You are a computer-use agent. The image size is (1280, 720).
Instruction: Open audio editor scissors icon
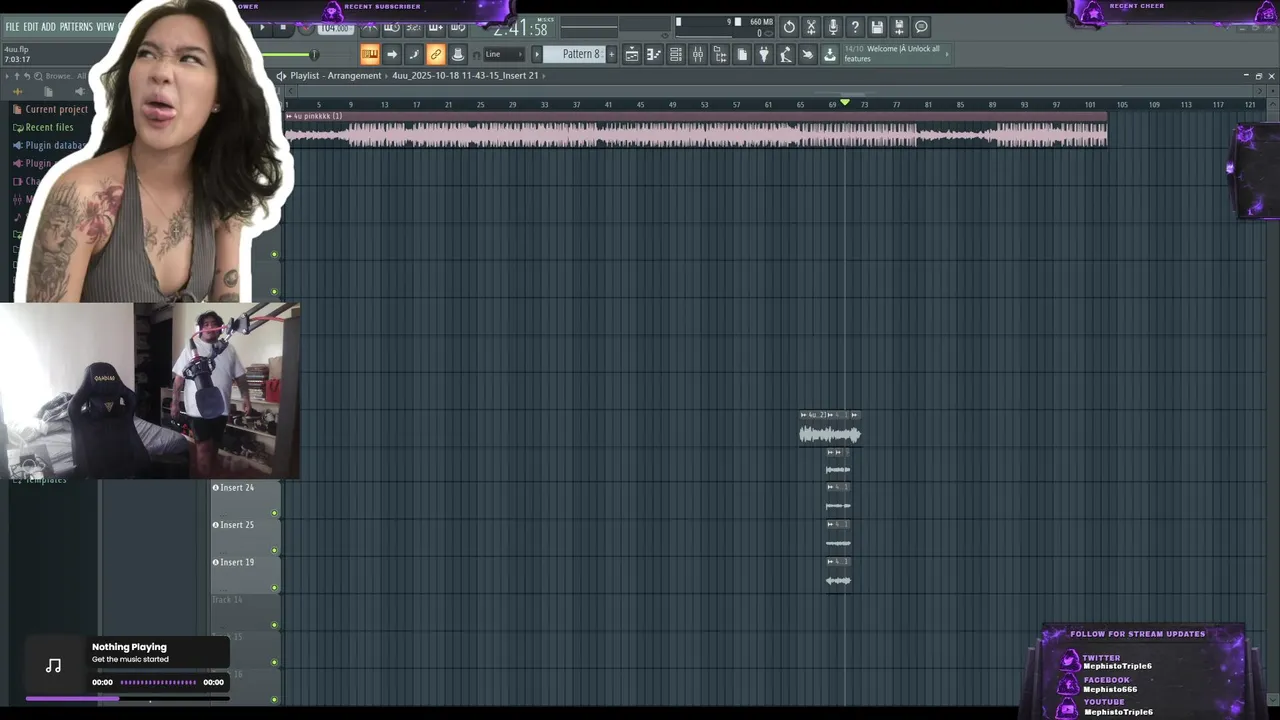pyautogui.click(x=811, y=27)
